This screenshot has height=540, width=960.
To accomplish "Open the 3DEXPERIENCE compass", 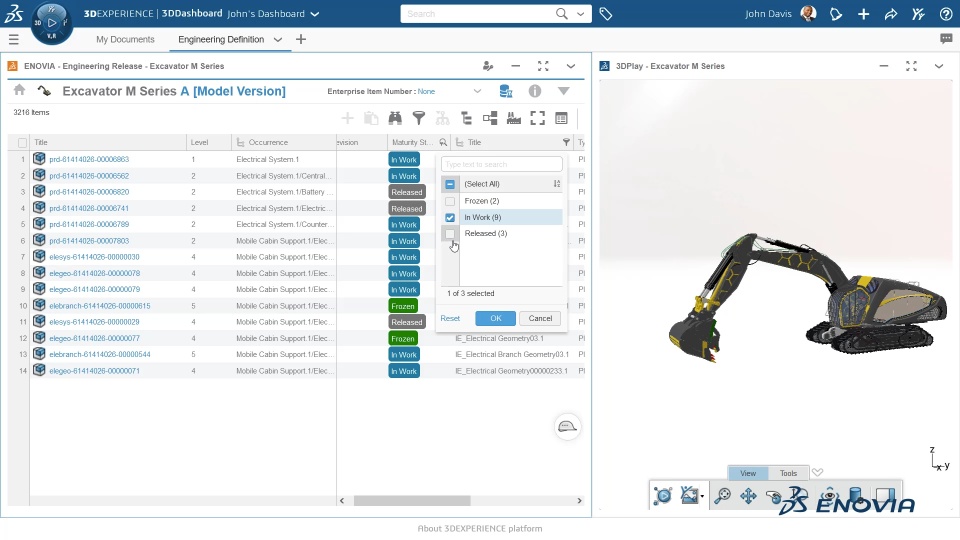I will (x=51, y=23).
